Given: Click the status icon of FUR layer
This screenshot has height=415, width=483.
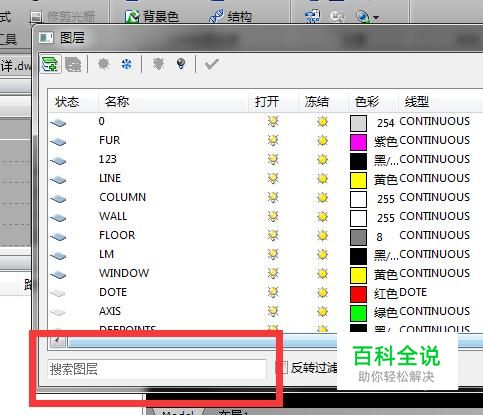Looking at the screenshot, I should point(58,142).
